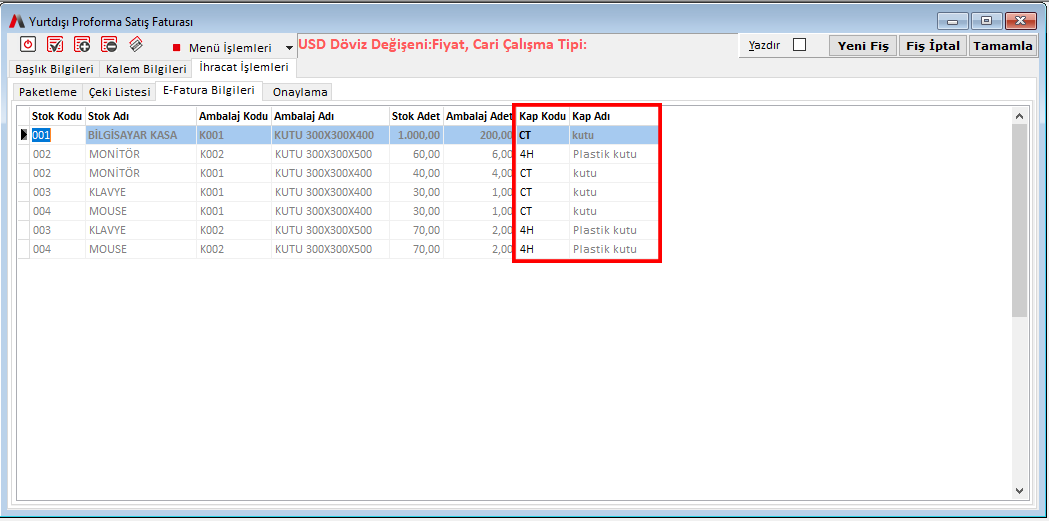Close the Yurtdışı Proforma Satış Faturası window
This screenshot has width=1049, height=521.
pyautogui.click(x=1020, y=21)
